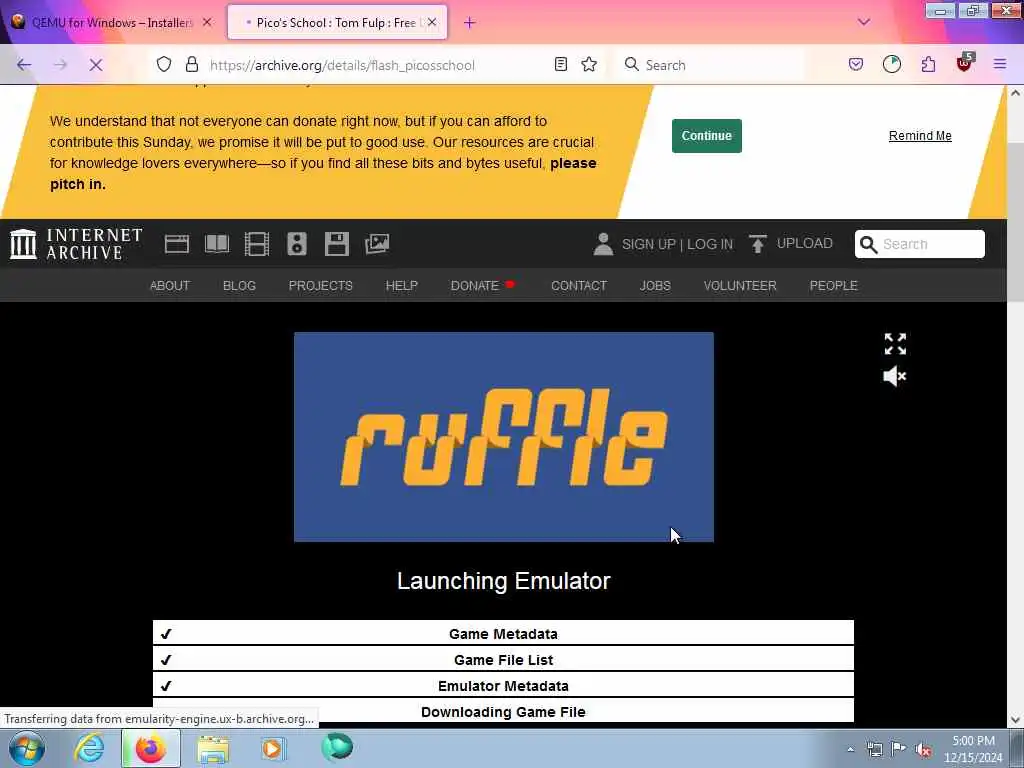1024x768 pixels.
Task: Switch to QEMU for Windows tab
Action: click(112, 22)
